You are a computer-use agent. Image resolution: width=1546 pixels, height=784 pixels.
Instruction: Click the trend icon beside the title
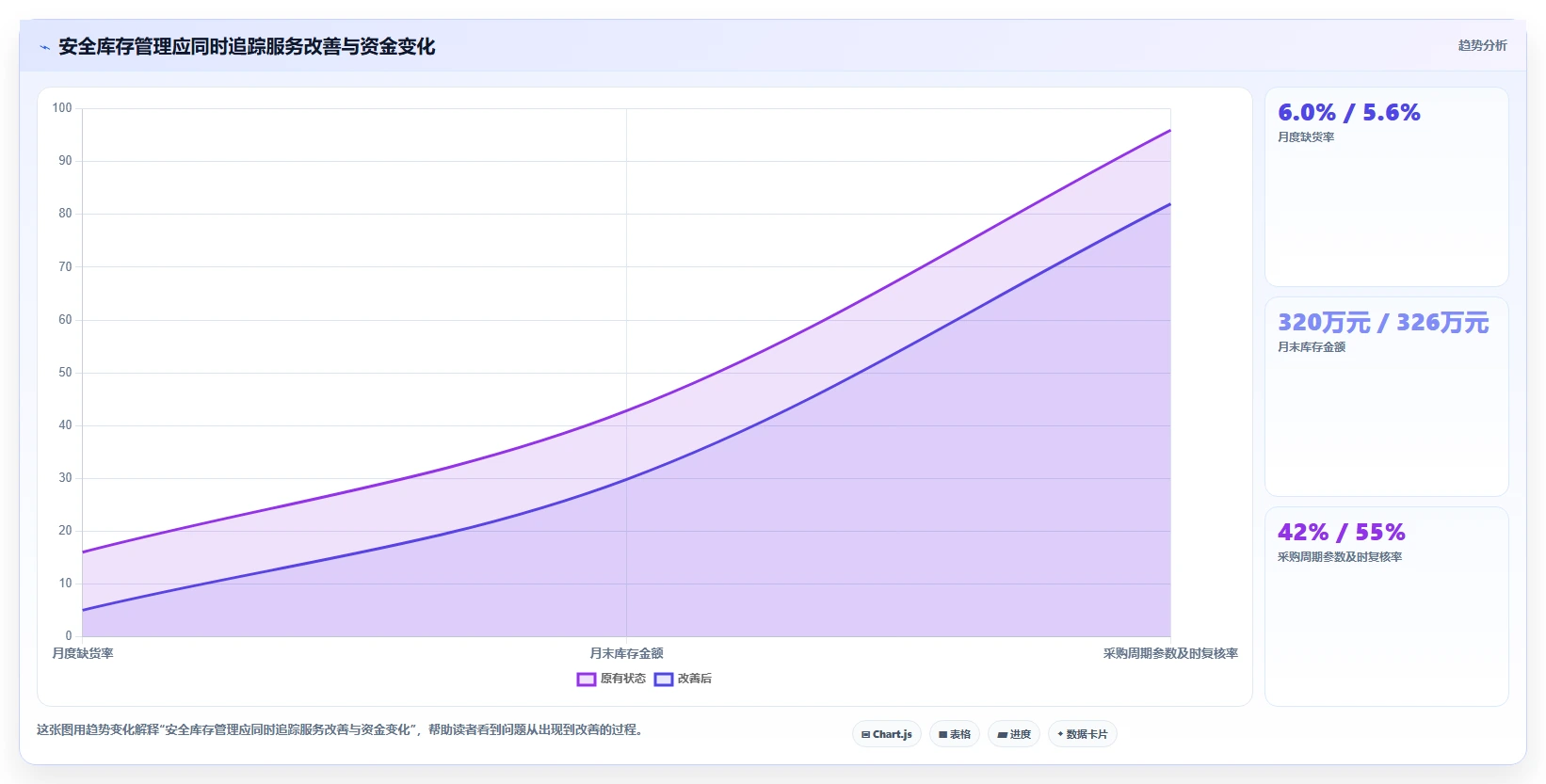click(44, 47)
